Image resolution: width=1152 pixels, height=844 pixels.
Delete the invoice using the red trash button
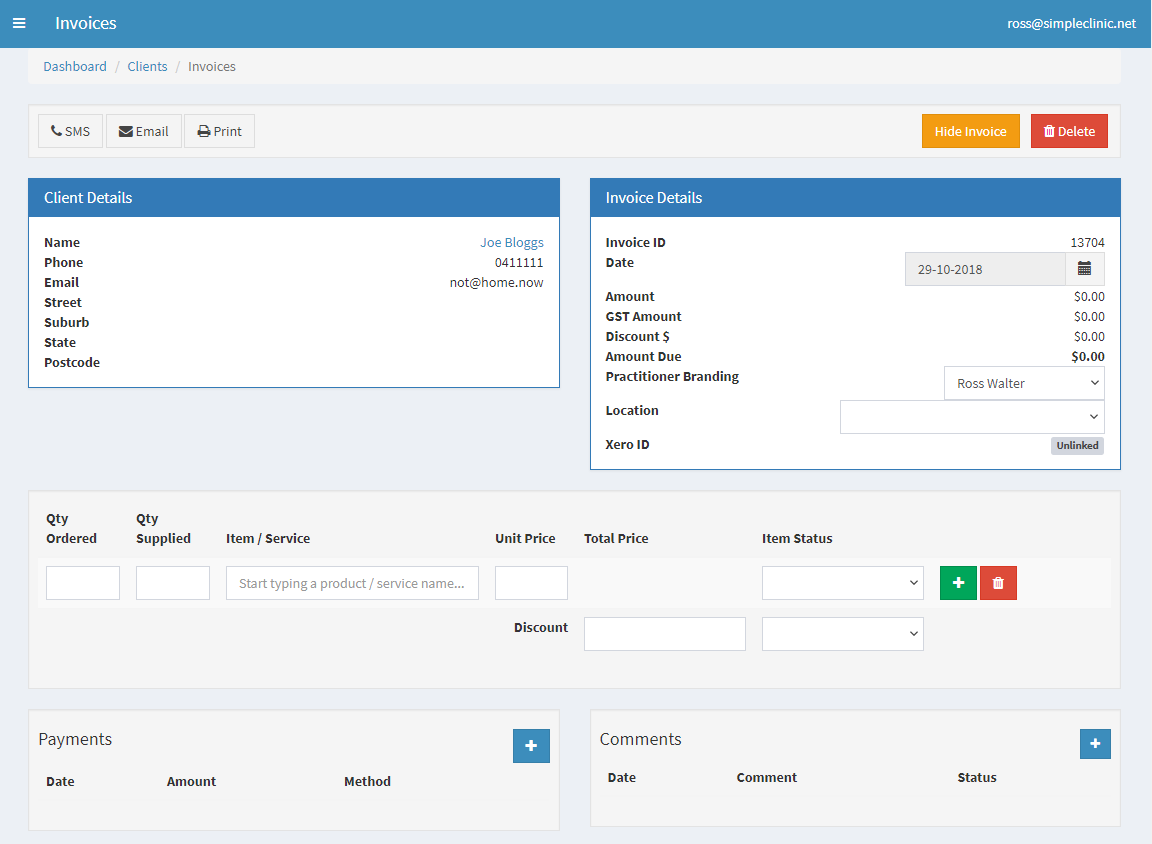1068,131
